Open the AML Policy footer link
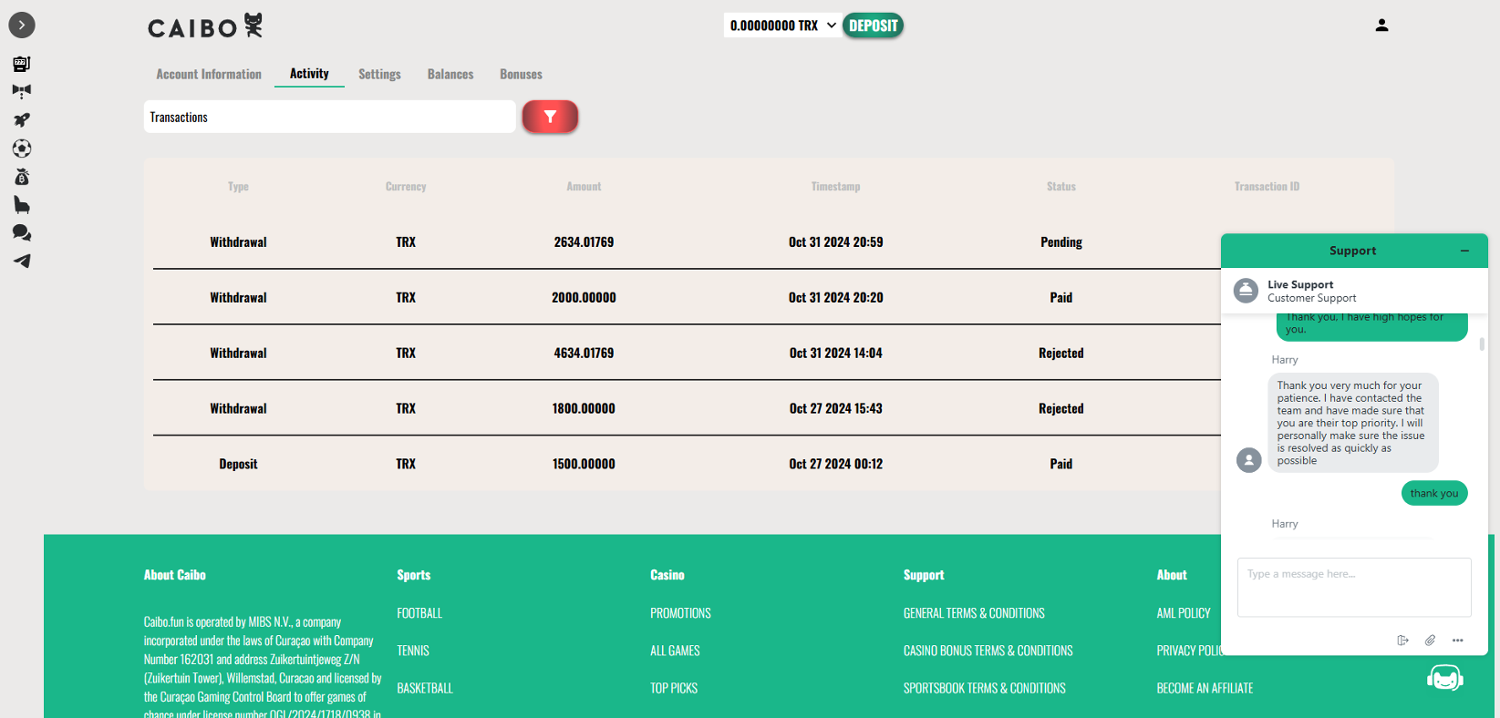Image resolution: width=1500 pixels, height=718 pixels. point(1183,613)
